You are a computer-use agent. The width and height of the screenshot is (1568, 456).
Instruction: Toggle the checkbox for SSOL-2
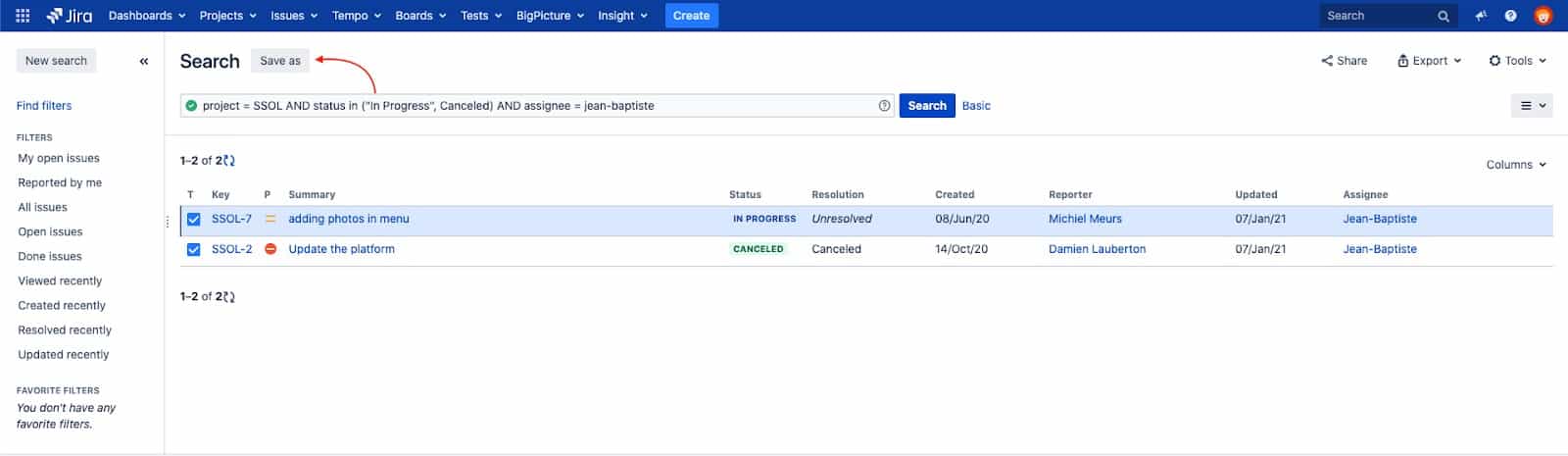(x=194, y=249)
